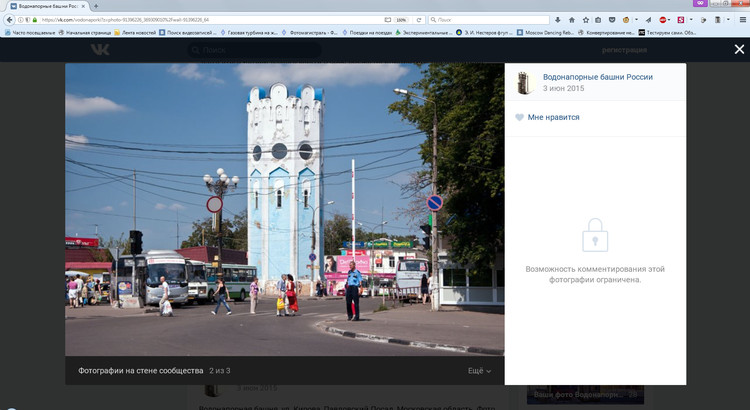Open the purple mask icon in title bar

pyautogui.click(x=700, y=3)
